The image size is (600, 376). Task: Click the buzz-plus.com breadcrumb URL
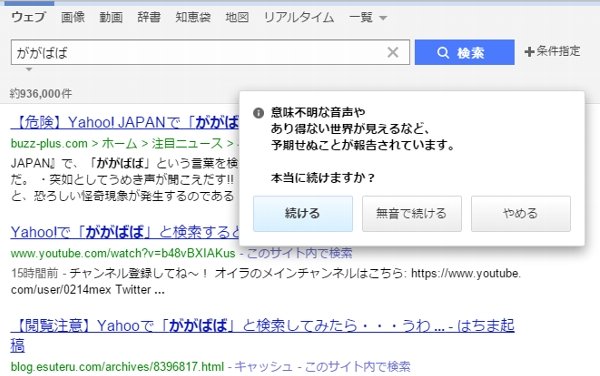49,143
